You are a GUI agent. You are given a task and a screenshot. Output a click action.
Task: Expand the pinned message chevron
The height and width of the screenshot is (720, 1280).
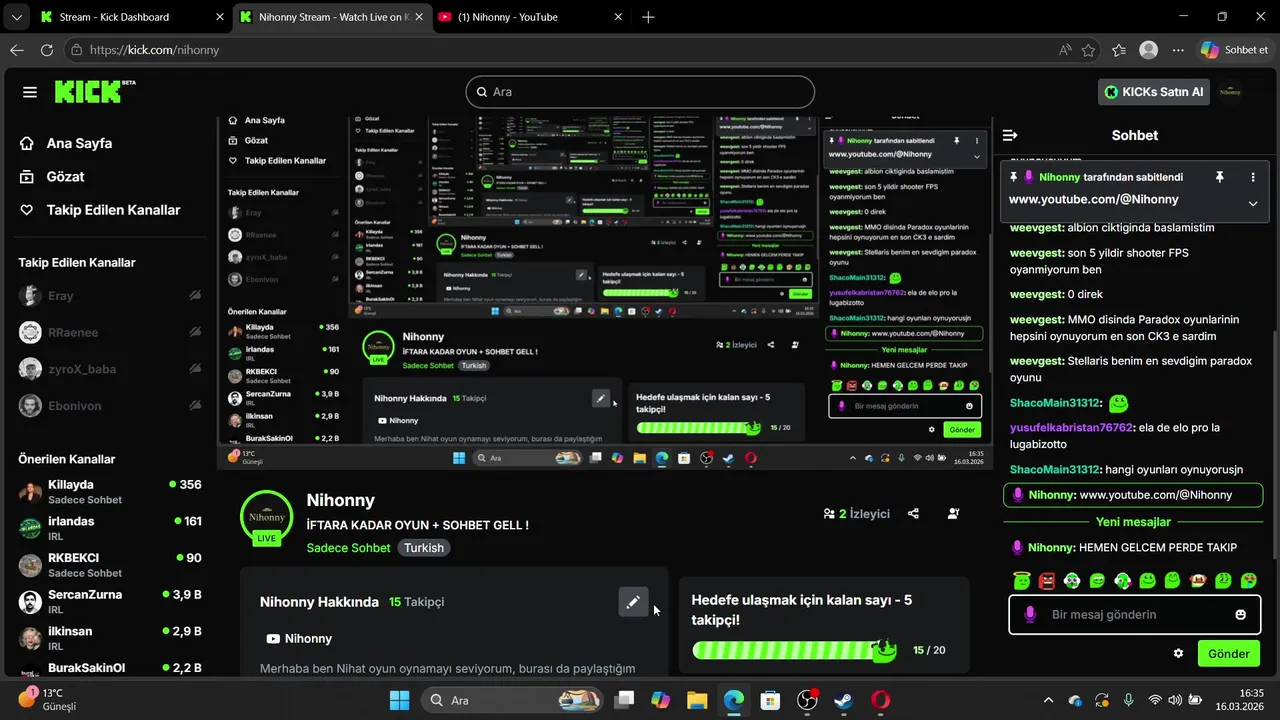pos(1253,203)
